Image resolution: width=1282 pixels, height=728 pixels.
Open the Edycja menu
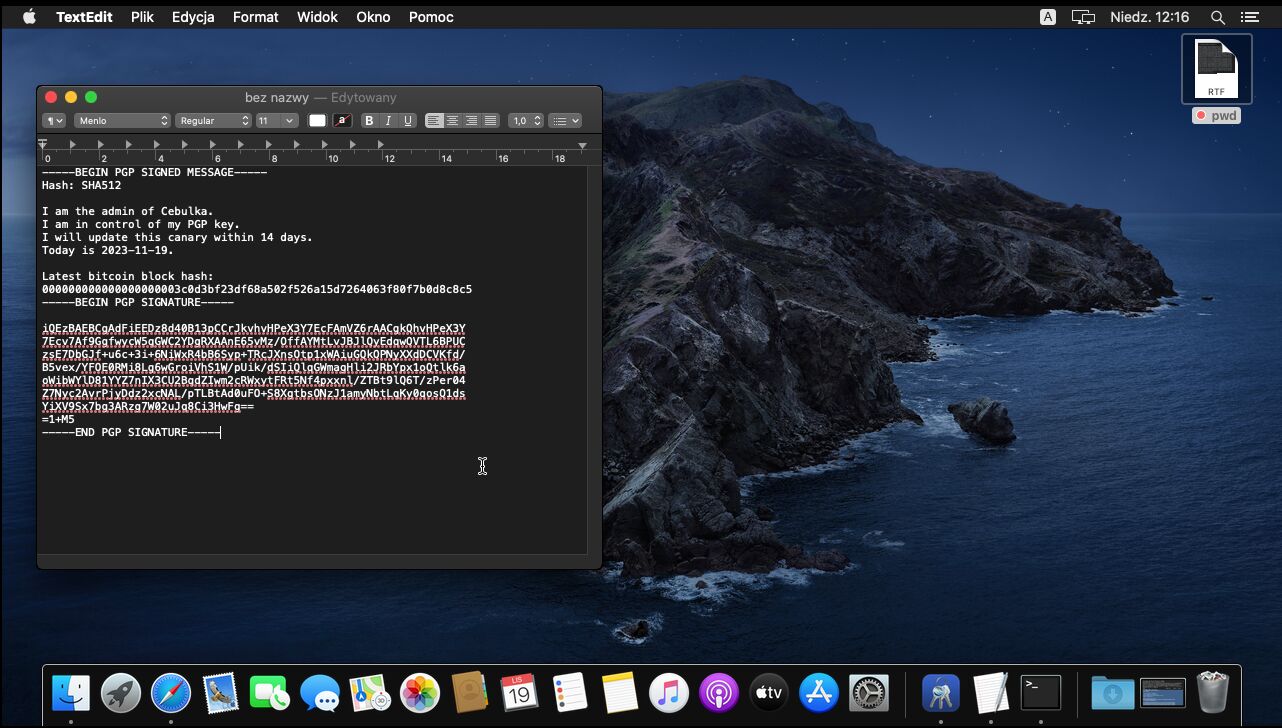click(193, 17)
